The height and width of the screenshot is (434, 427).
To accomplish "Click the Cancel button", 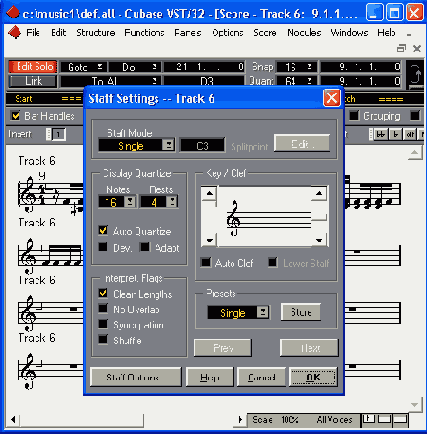I will [261, 377].
